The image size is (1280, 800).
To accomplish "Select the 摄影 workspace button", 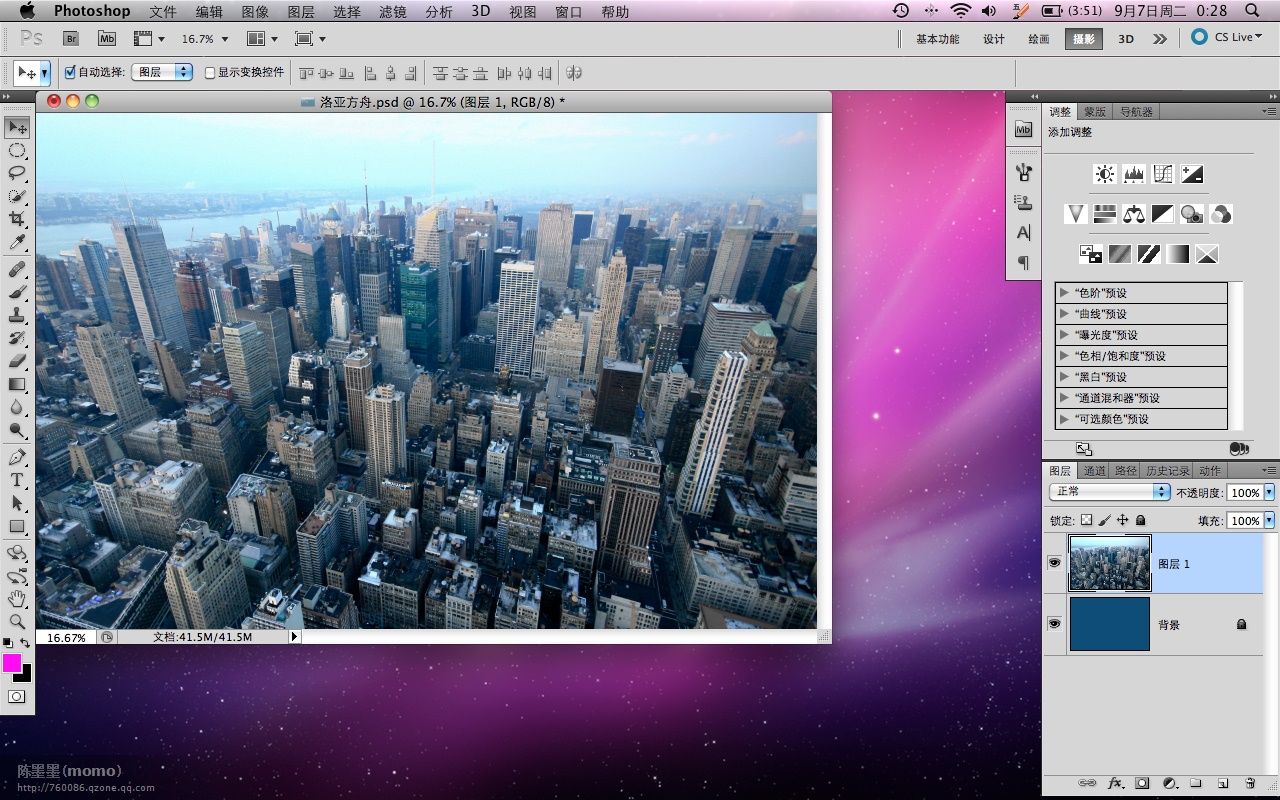I will coord(1084,39).
